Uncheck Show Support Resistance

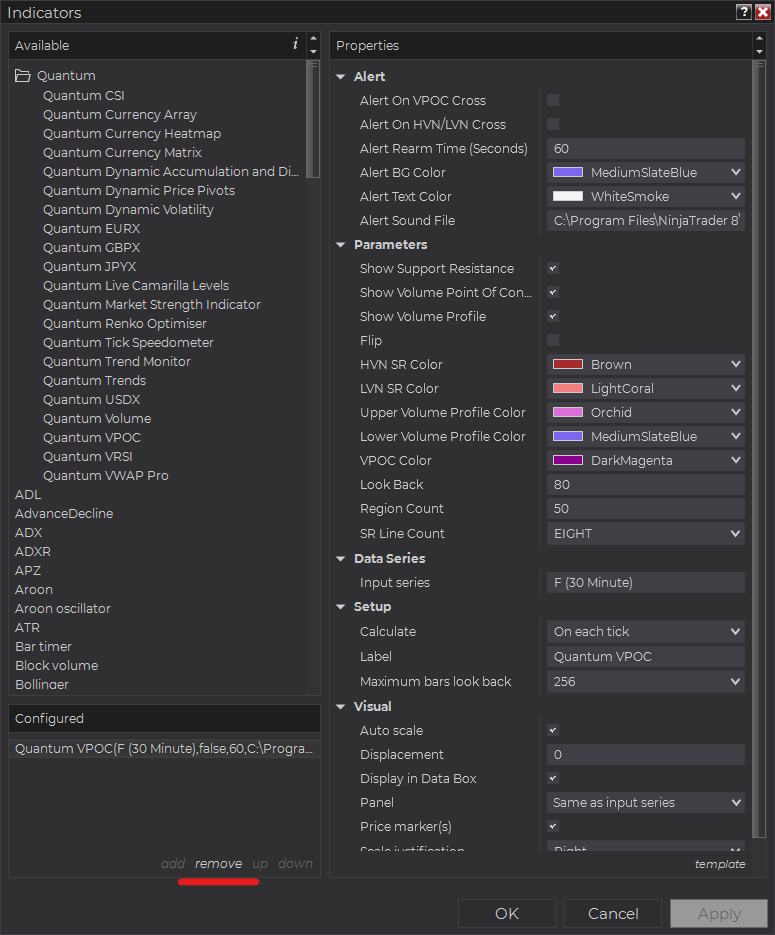point(553,268)
